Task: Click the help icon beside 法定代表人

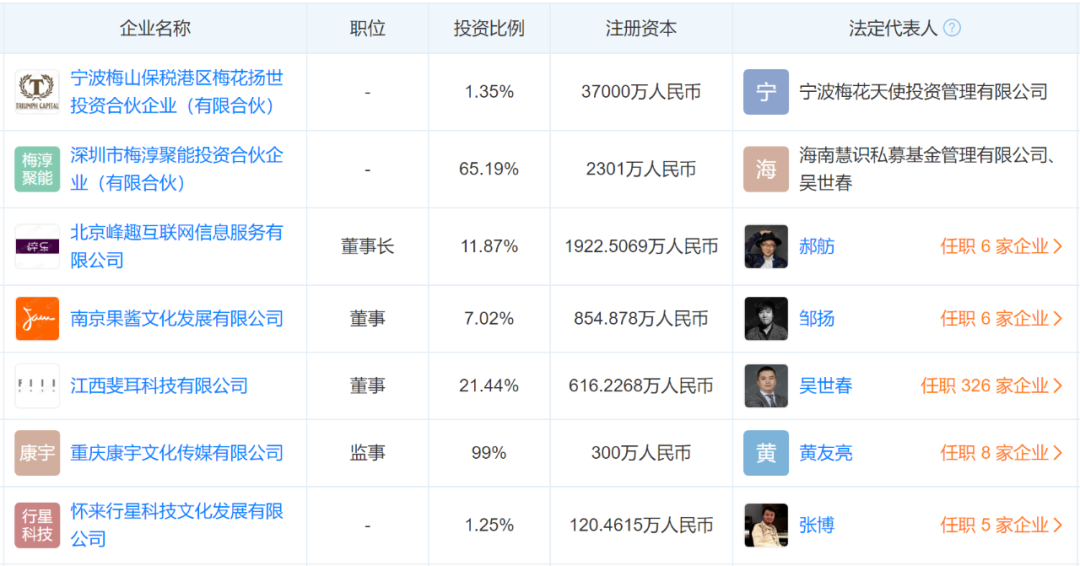Action: tap(952, 28)
